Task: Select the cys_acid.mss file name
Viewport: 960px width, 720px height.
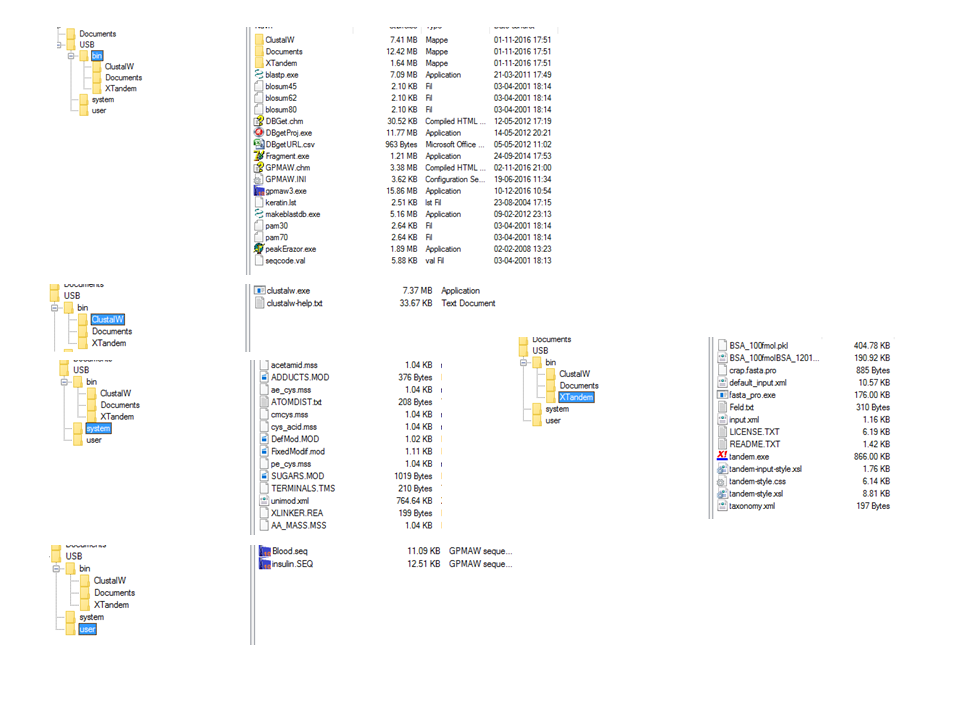Action: point(294,427)
